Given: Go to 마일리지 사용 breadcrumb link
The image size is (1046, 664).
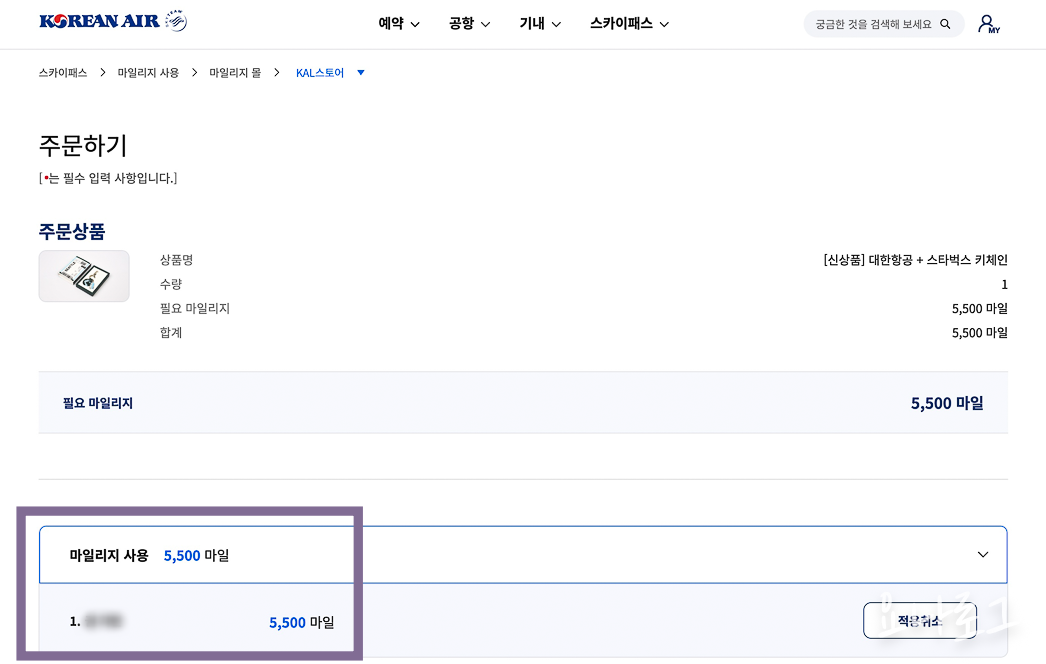Looking at the screenshot, I should [148, 73].
